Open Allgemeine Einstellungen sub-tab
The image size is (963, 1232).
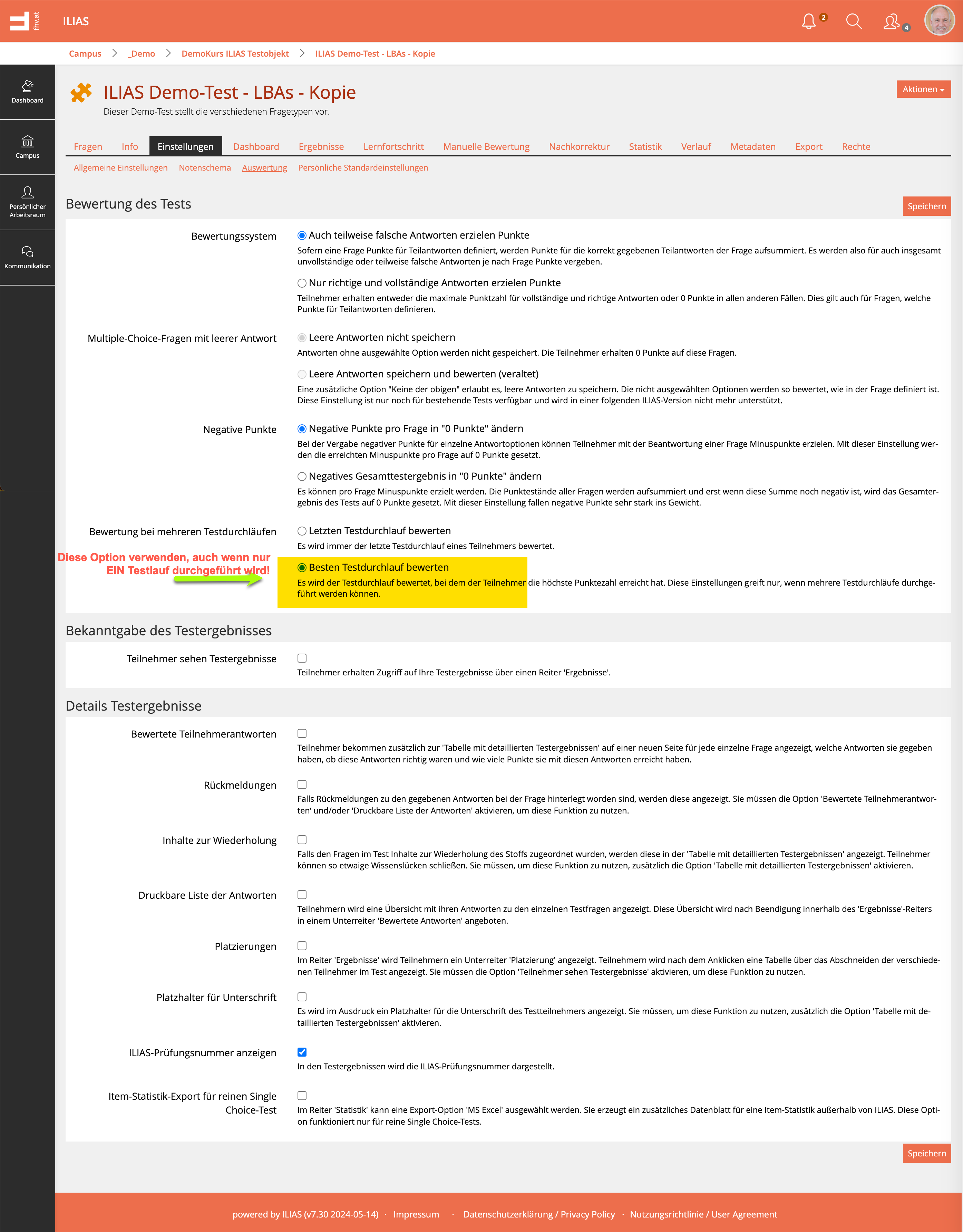(121, 167)
